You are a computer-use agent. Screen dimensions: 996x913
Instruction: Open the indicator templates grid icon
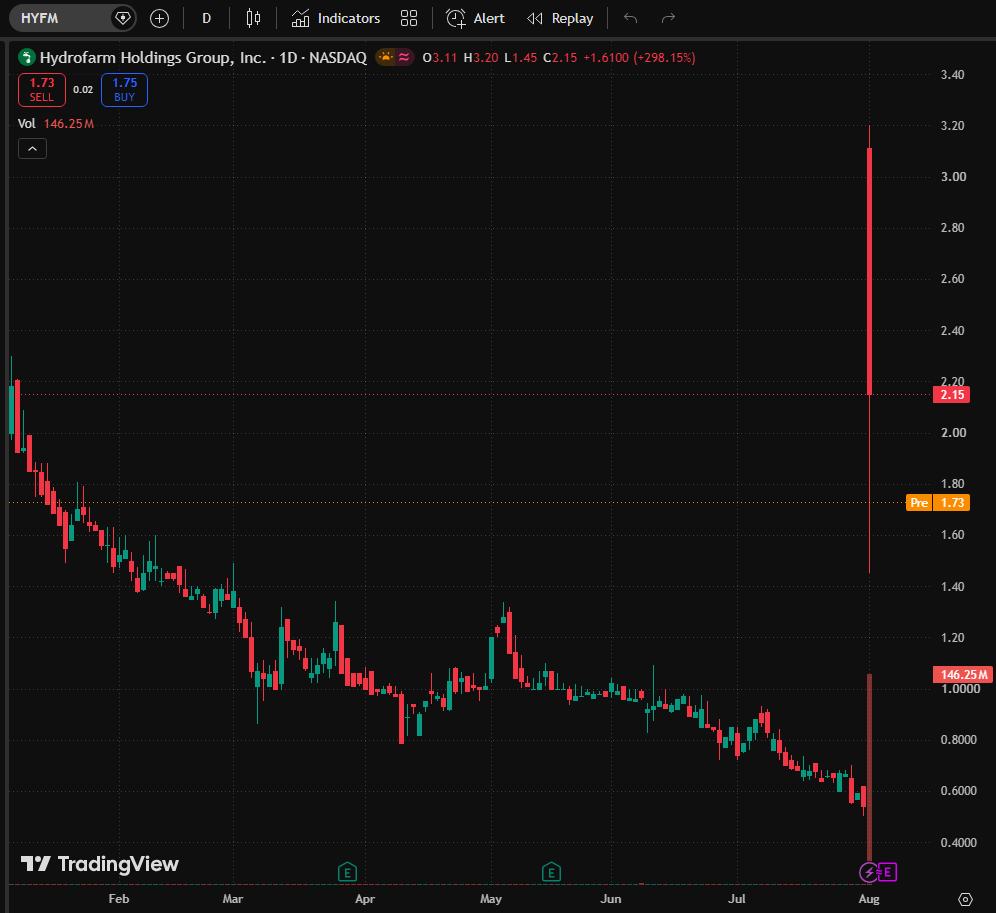pyautogui.click(x=409, y=18)
